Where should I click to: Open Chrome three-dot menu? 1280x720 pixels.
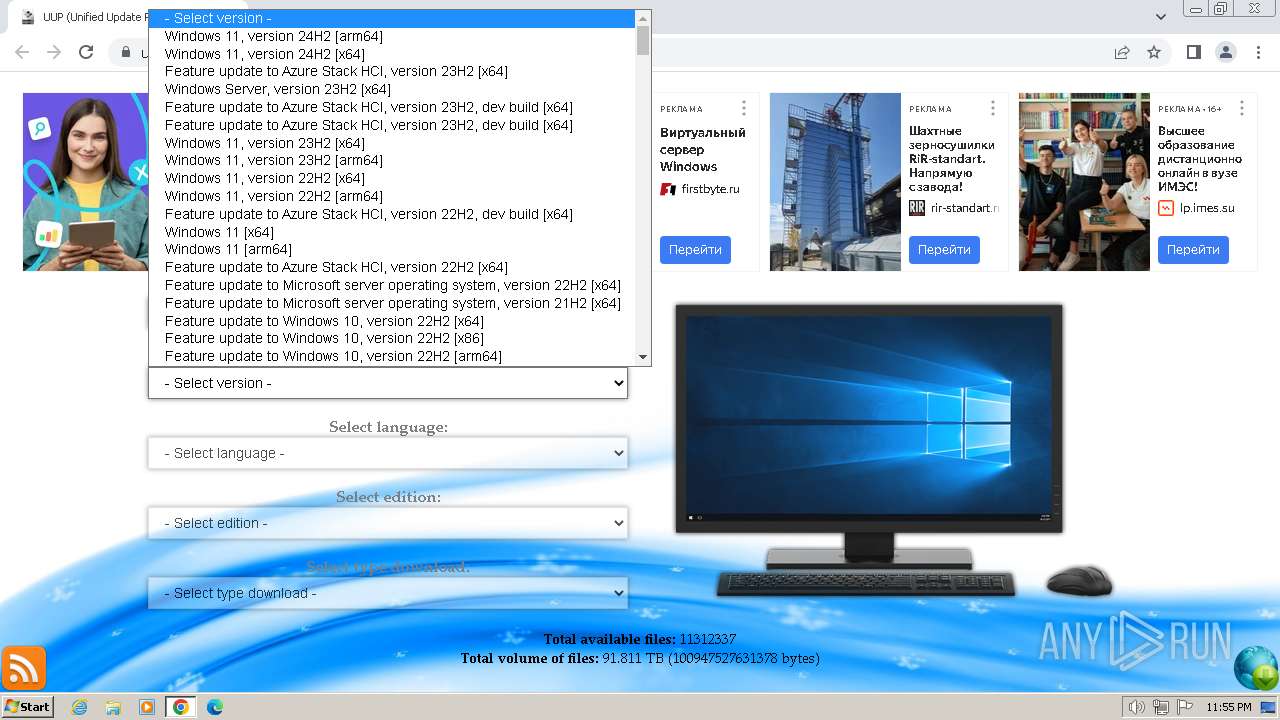(x=1257, y=52)
